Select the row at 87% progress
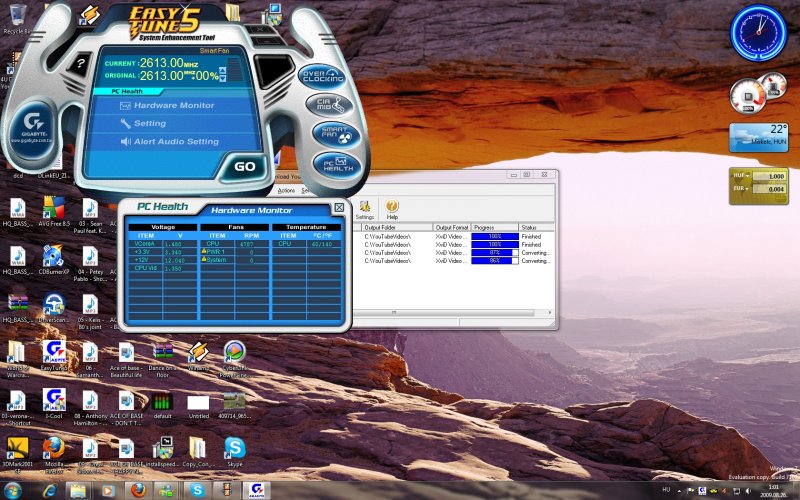 (x=453, y=253)
